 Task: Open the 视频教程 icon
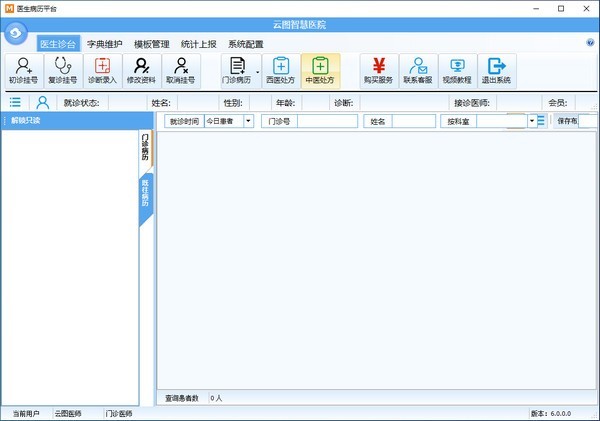click(457, 71)
